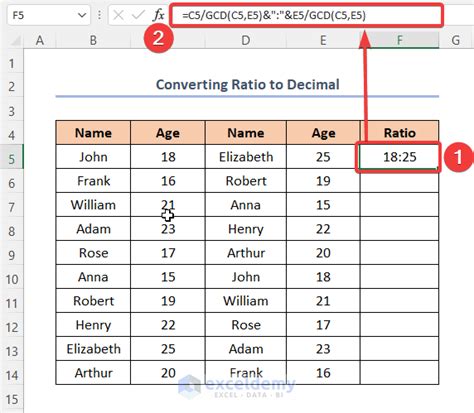
Task: Open the Name Box dropdown arrow
Action: tap(82, 15)
